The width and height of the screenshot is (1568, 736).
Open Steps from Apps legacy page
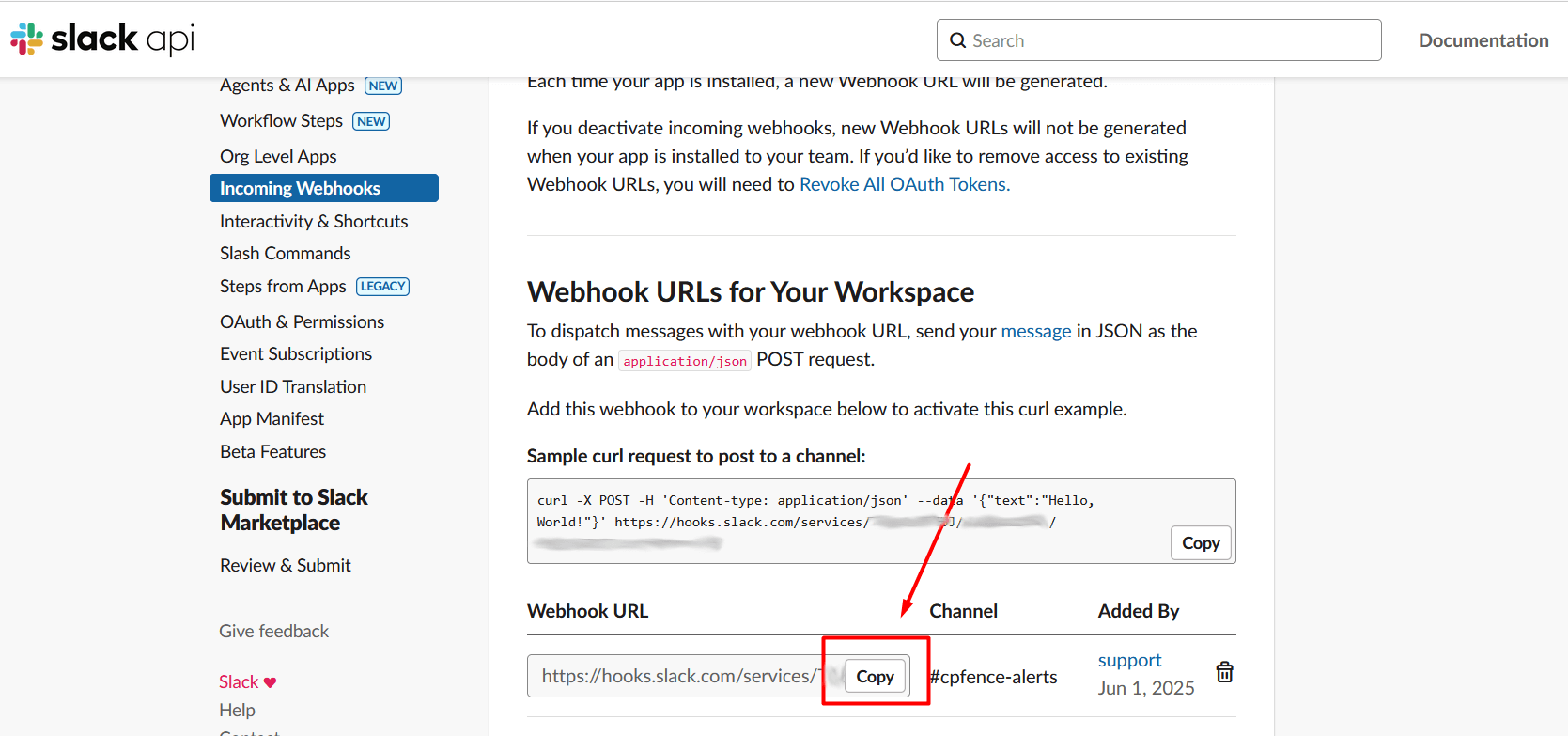click(x=283, y=287)
